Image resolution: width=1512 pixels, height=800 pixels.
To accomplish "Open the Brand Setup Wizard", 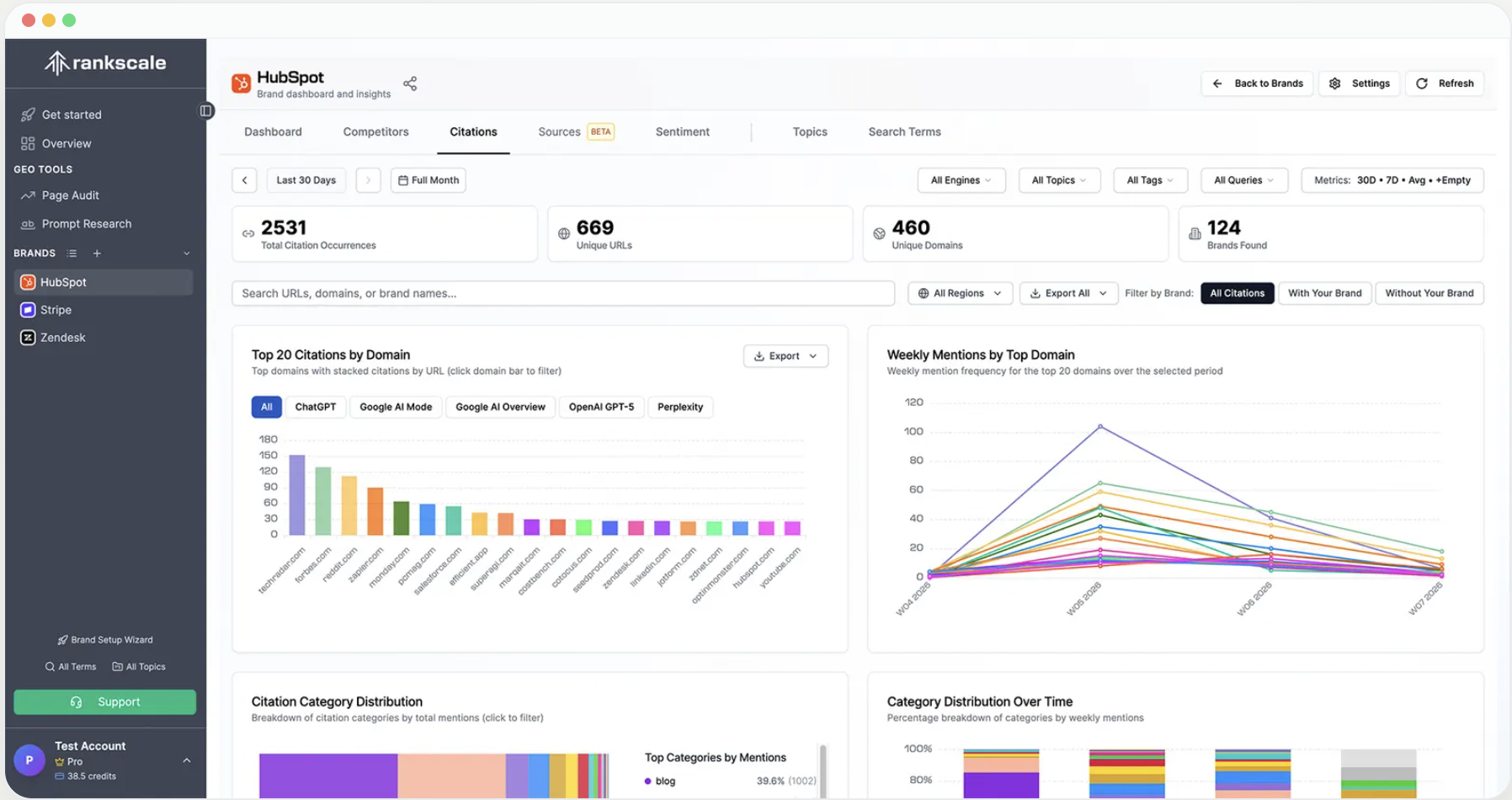I will [x=105, y=640].
